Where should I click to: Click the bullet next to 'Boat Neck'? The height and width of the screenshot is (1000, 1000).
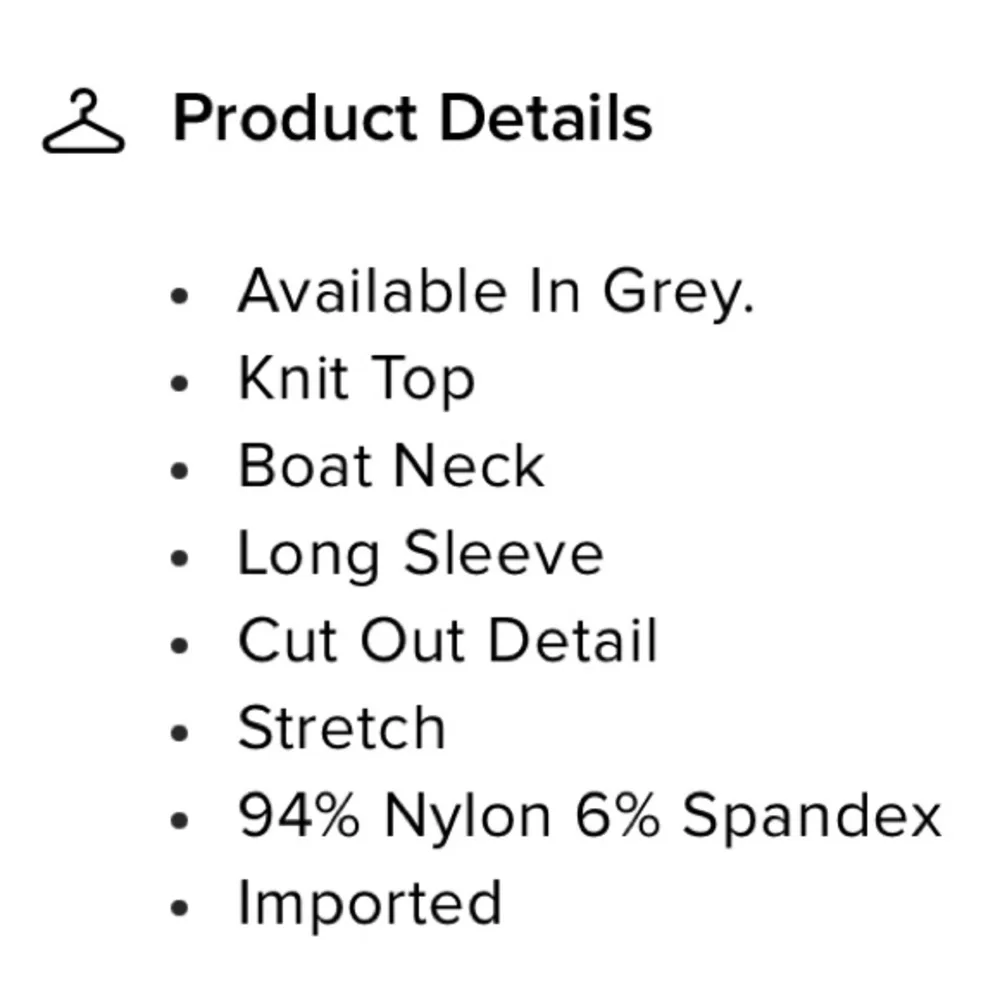(x=180, y=470)
